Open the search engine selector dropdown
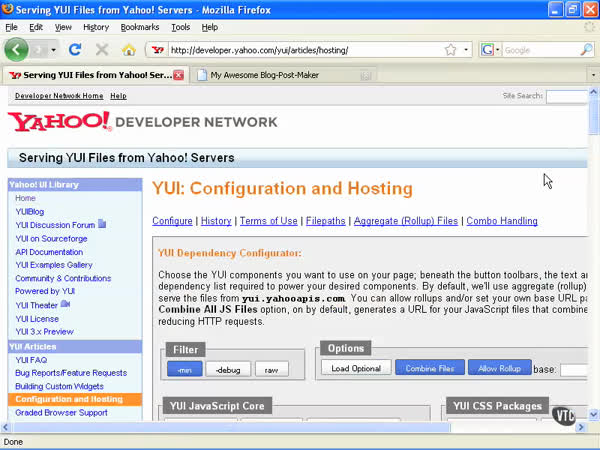 coord(496,49)
